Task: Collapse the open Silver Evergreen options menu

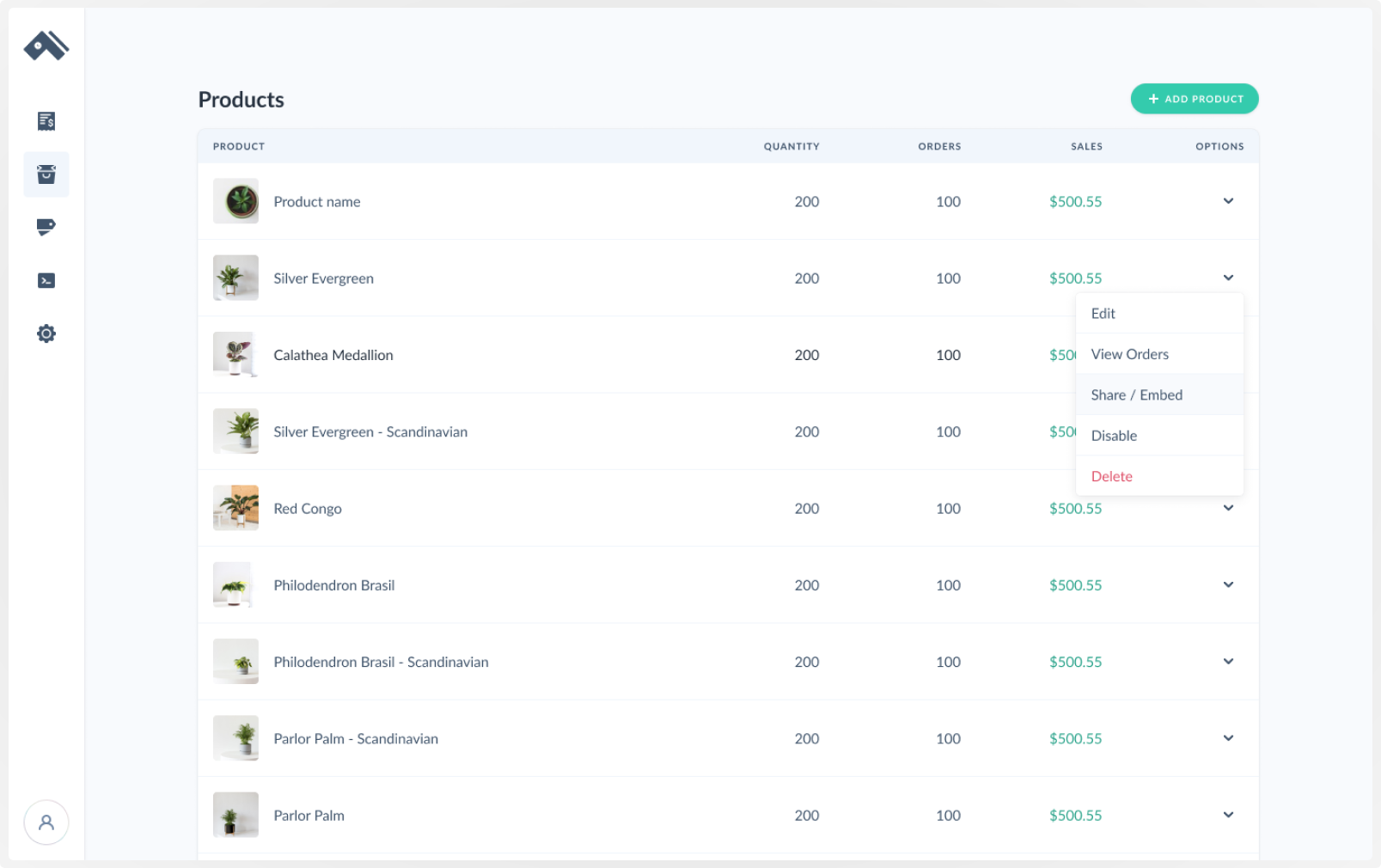Action: click(x=1229, y=278)
